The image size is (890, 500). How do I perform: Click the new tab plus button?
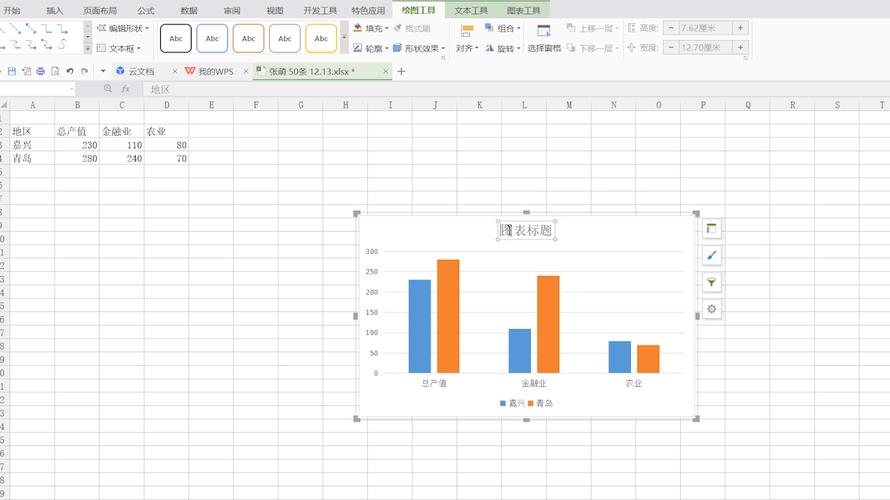[401, 71]
